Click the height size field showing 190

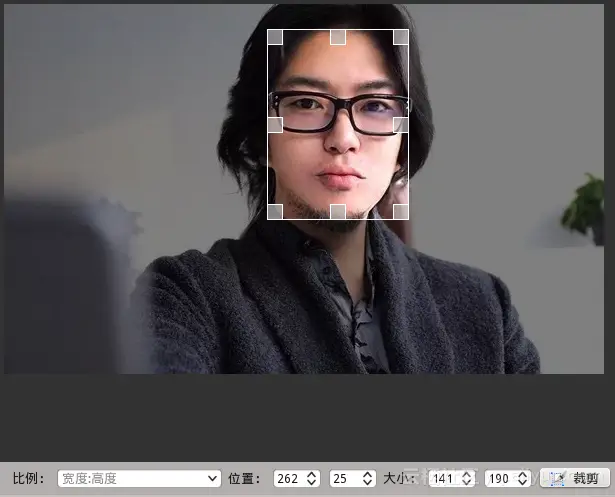tap(499, 479)
